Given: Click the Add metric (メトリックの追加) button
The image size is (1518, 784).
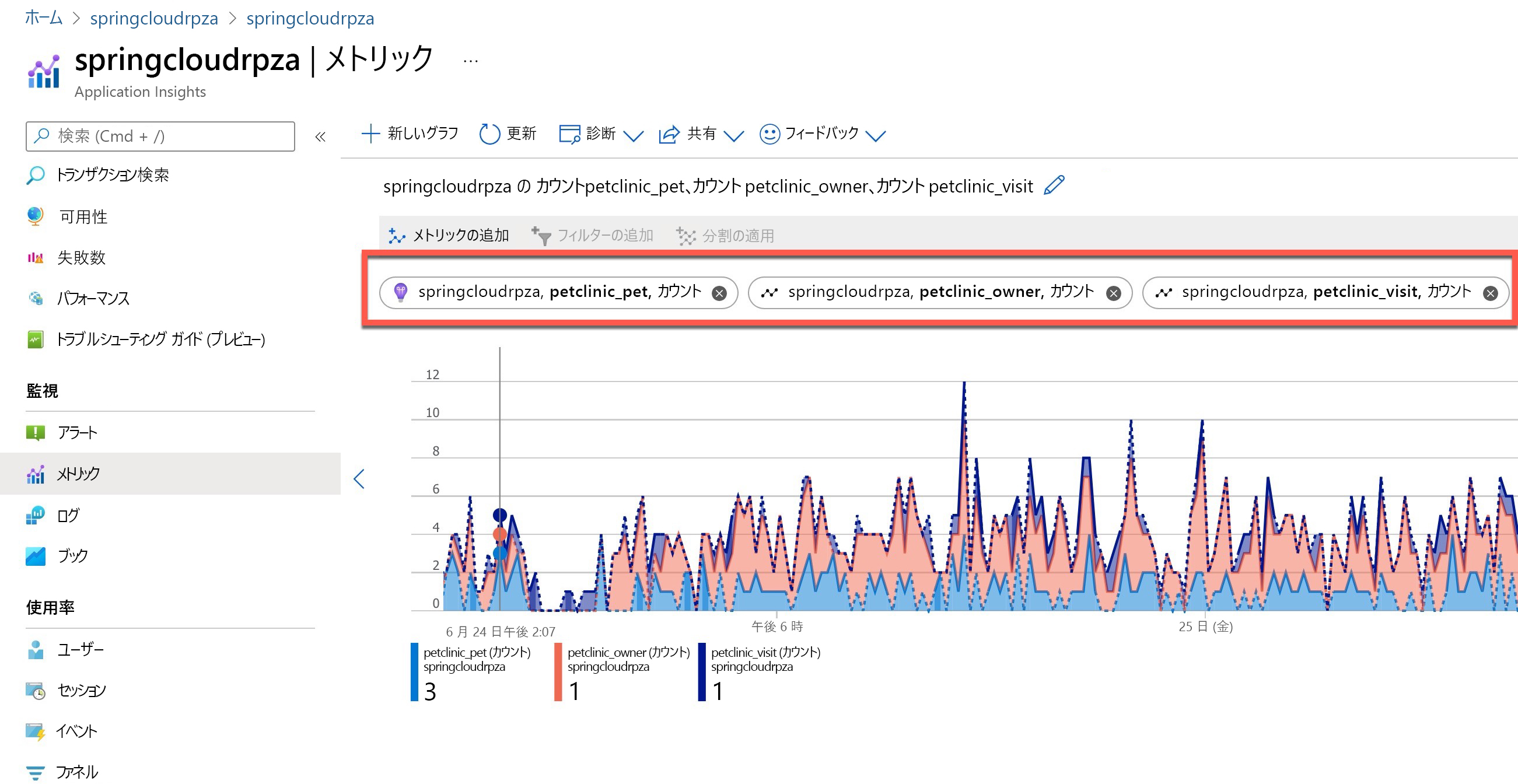Looking at the screenshot, I should (449, 236).
